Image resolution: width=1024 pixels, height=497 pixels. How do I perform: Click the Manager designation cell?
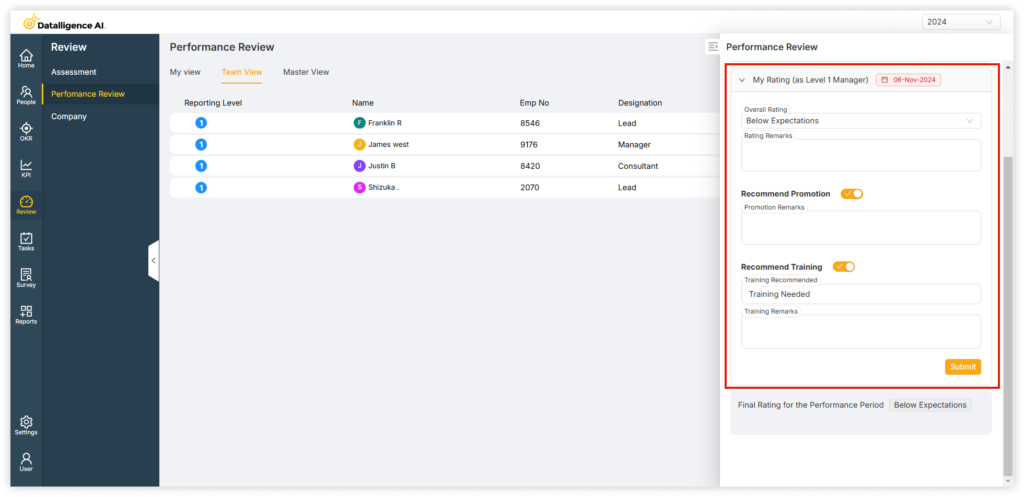(634, 144)
